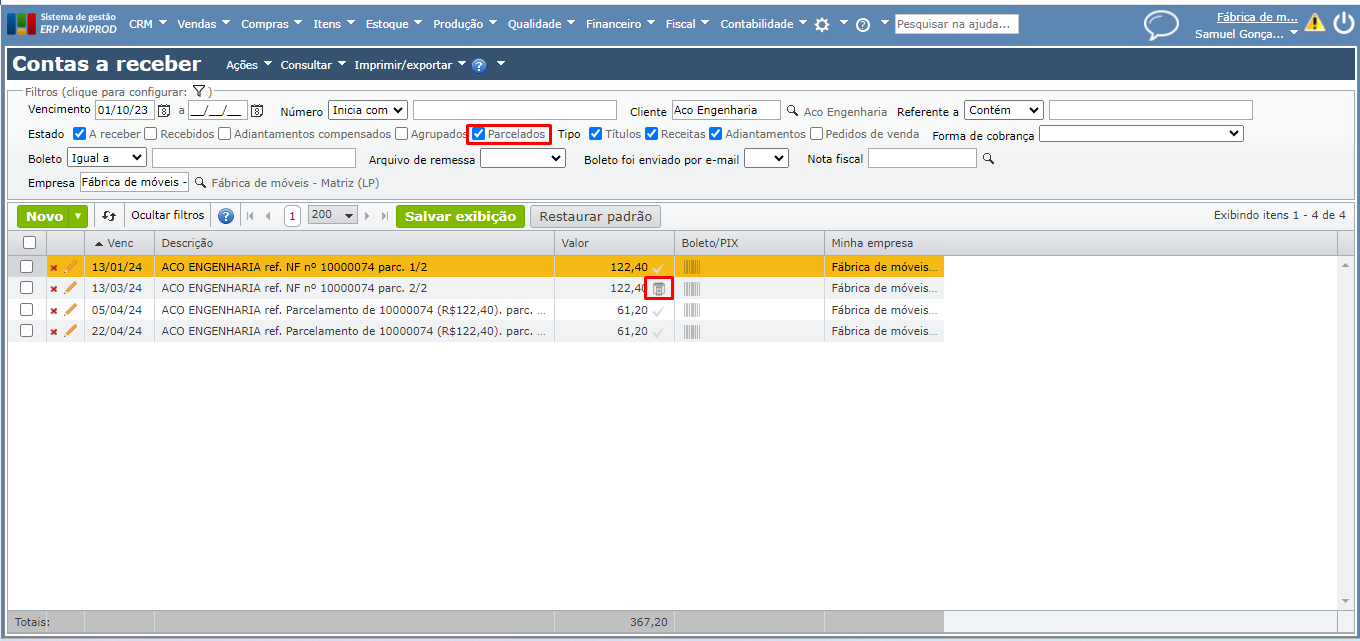This screenshot has height=641, width=1360.
Task: Open calendar for Vencimento end date
Action: pyautogui.click(x=257, y=111)
